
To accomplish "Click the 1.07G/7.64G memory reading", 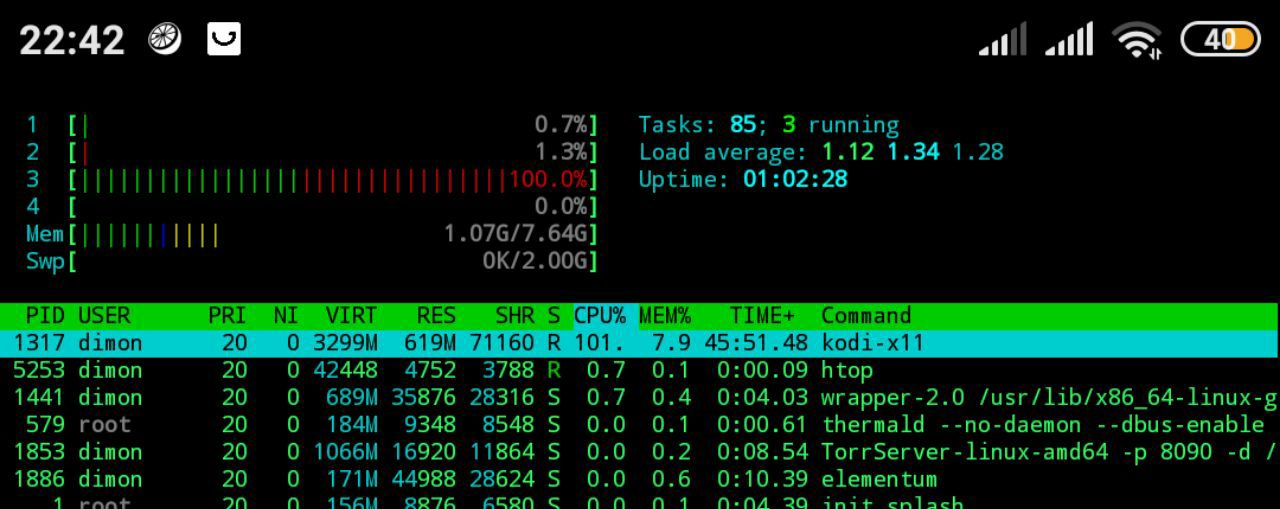I will point(515,234).
